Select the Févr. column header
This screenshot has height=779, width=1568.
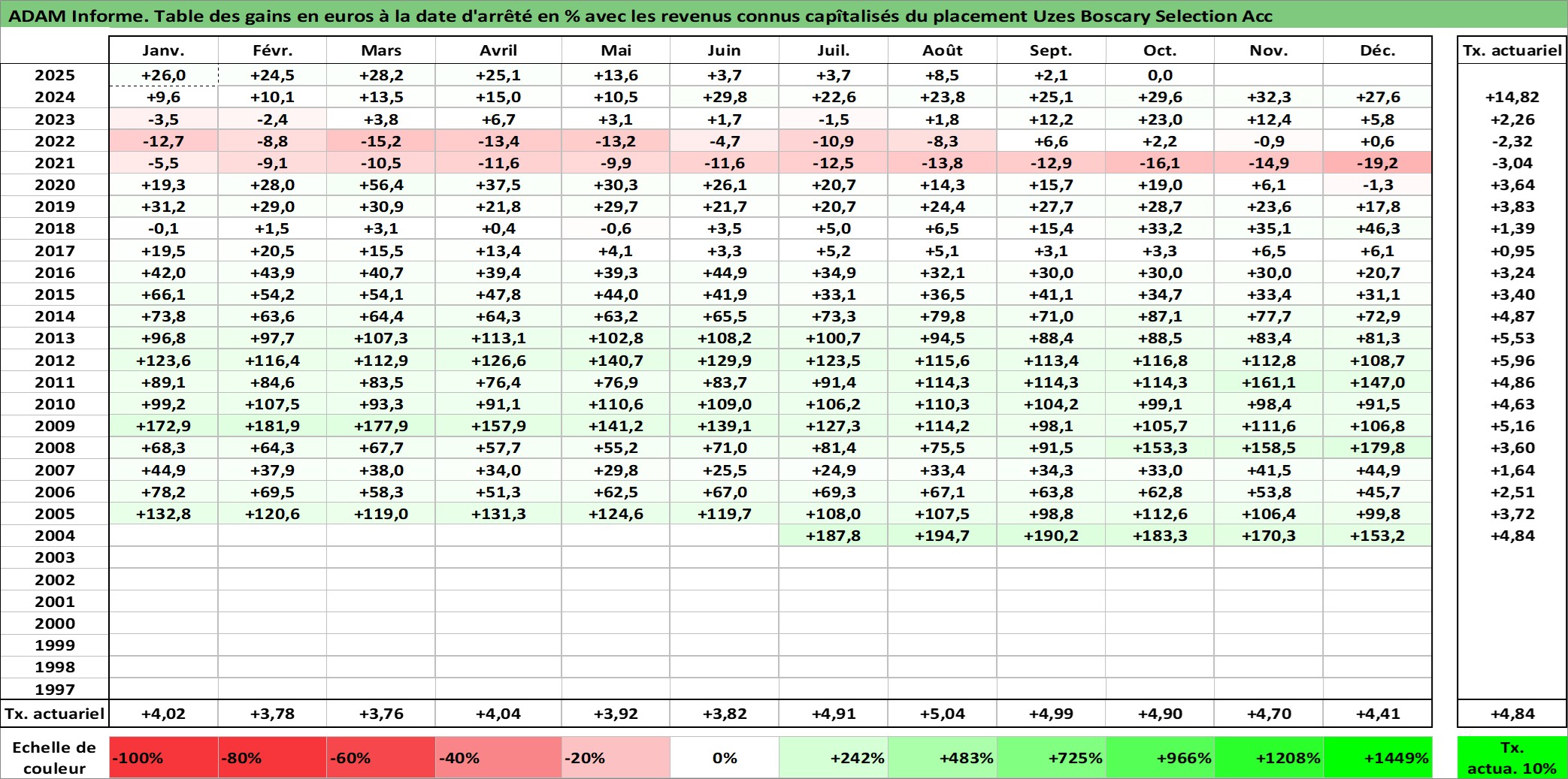[x=272, y=50]
